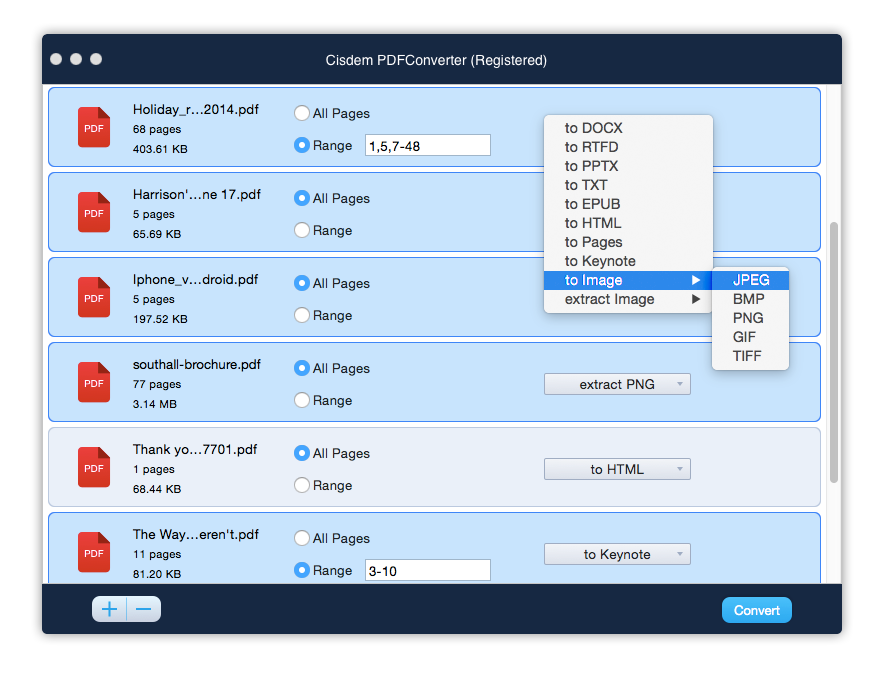Click the 68 pages label
Image resolution: width=884 pixels, height=684 pixels.
click(x=157, y=129)
